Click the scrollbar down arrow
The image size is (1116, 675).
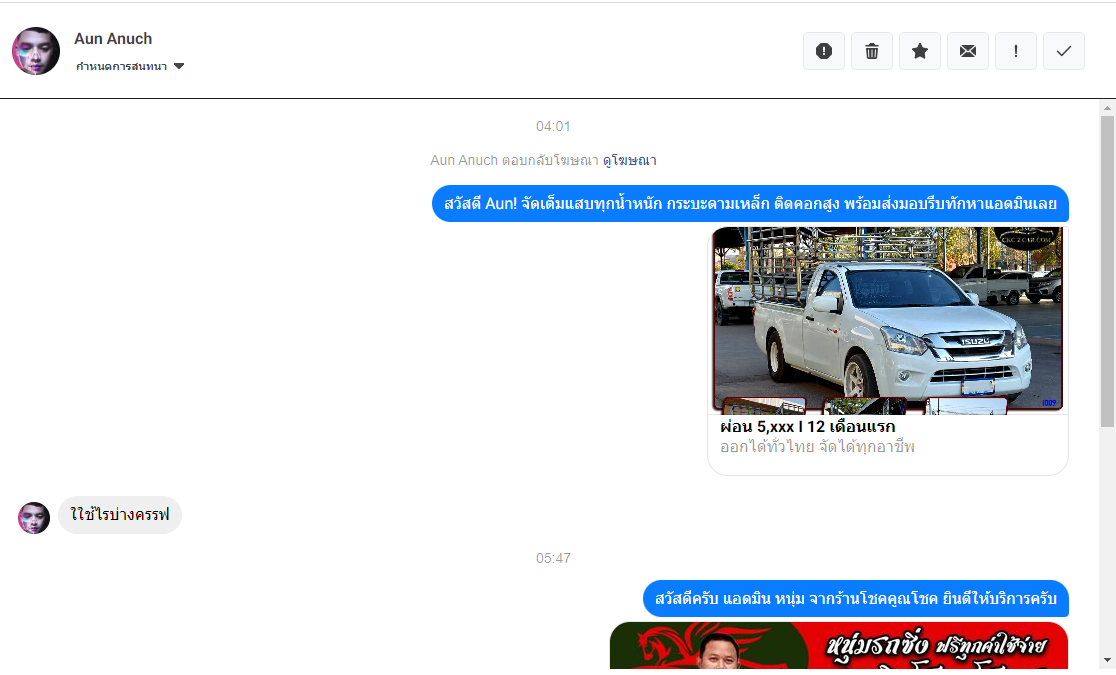click(1107, 660)
